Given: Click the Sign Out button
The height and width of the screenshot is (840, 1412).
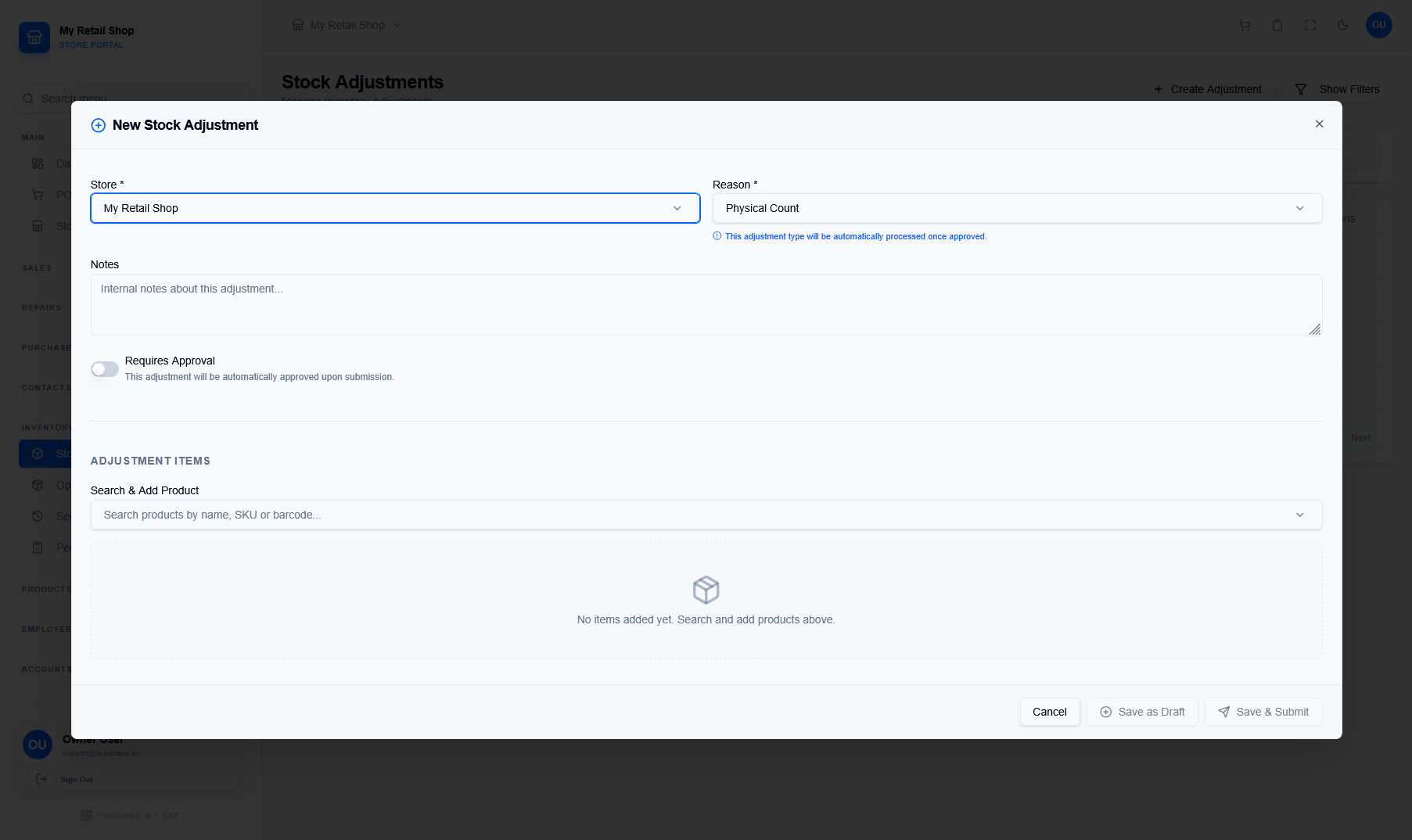Looking at the screenshot, I should coord(130,779).
